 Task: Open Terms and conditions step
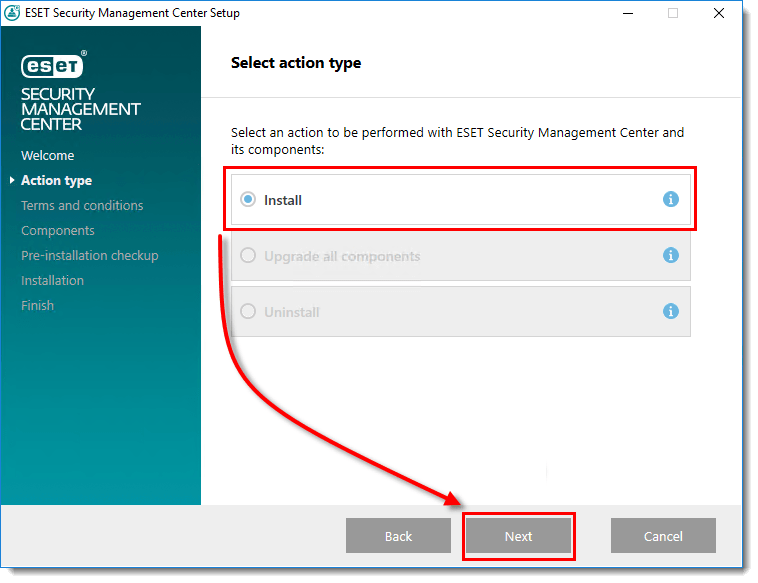(82, 205)
